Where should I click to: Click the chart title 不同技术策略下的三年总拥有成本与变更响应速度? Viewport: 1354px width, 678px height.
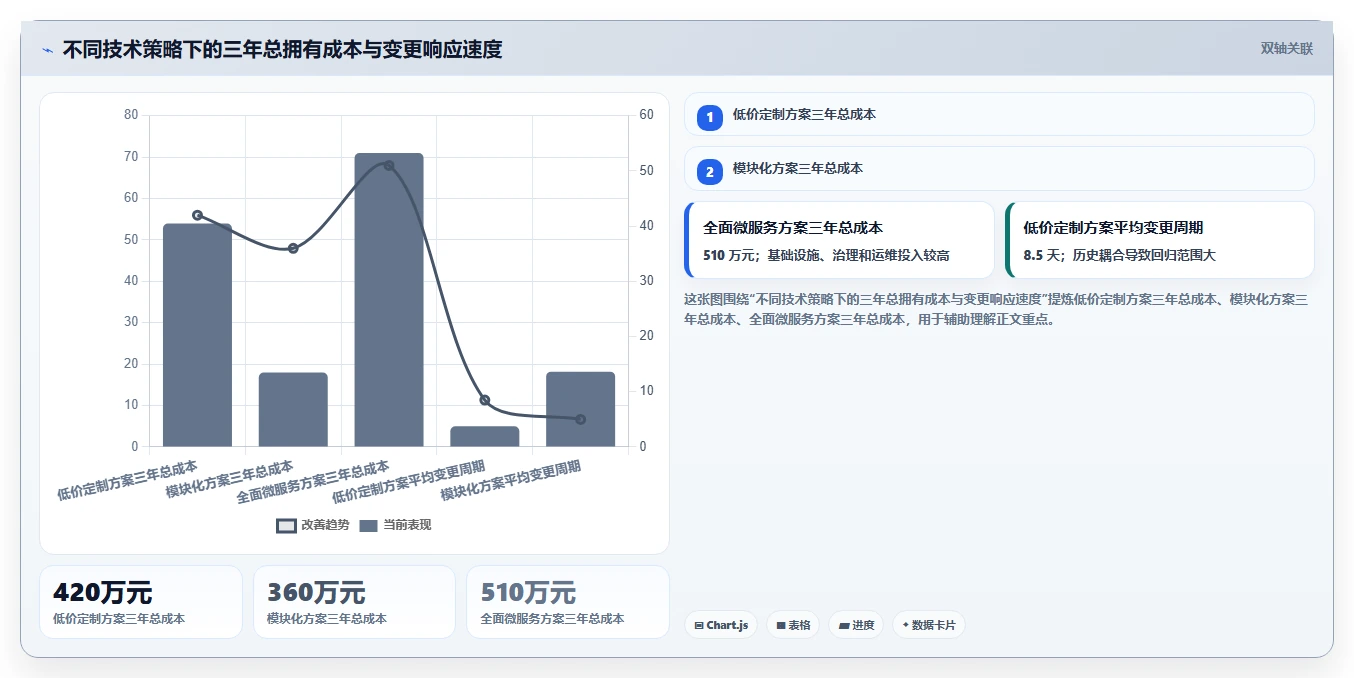282,49
